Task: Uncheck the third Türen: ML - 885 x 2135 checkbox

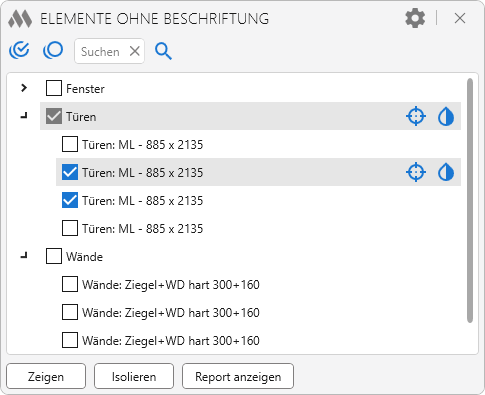Action: coord(70,200)
